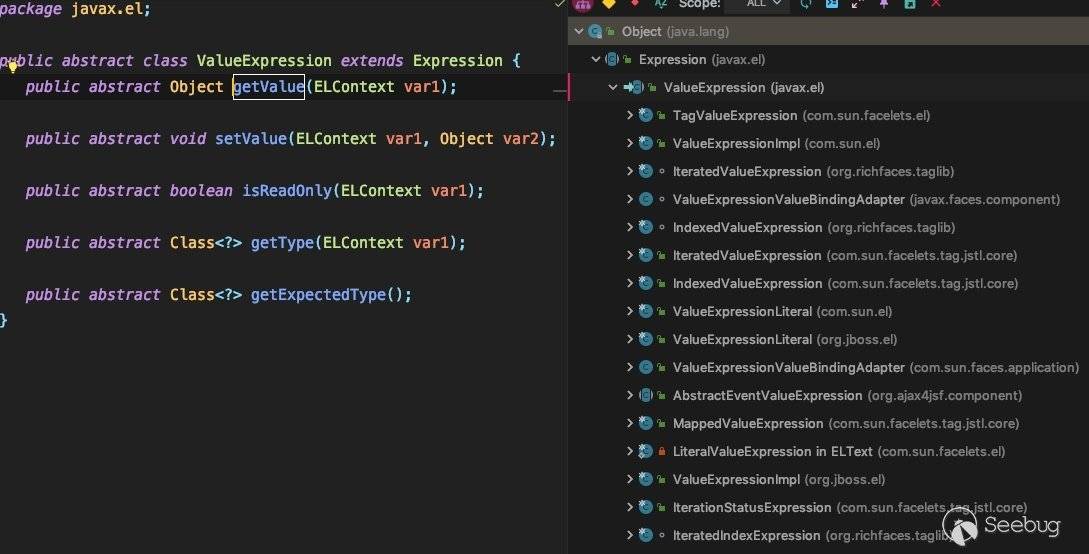Screen dimensions: 1089x554
Task: Select TagValueExpression (com.sun.facelets.el) row
Action: pos(829,115)
